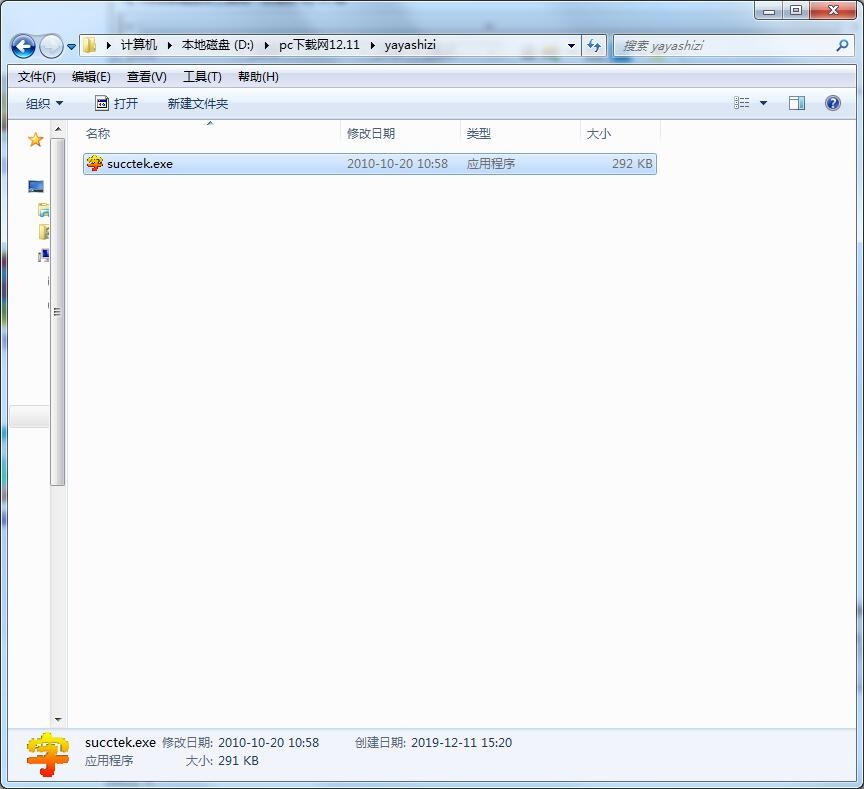This screenshot has height=789, width=864.
Task: Click the large succtek icon in details pane
Action: tap(48, 754)
